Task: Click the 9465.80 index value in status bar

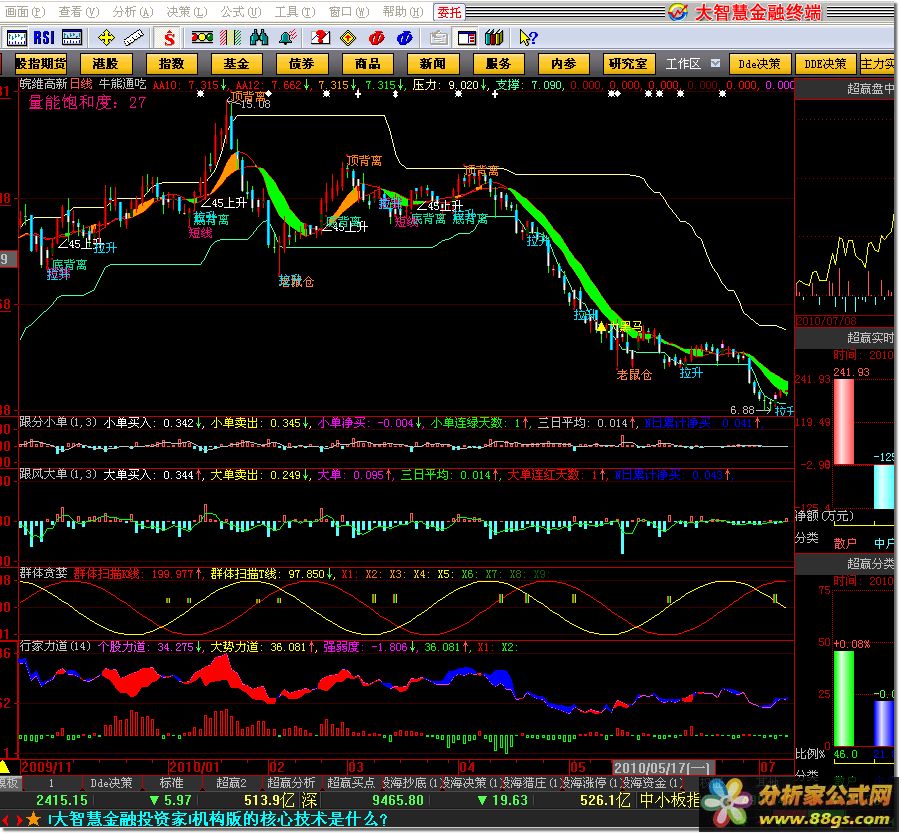Action: 398,800
